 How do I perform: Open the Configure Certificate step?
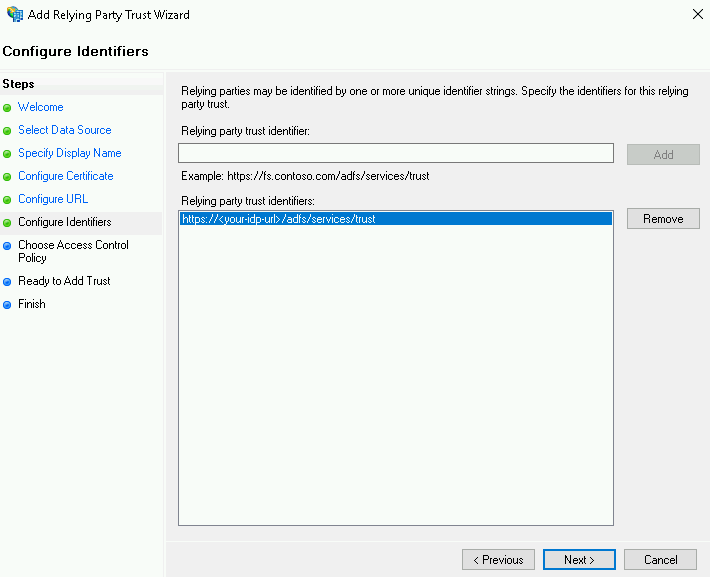pyautogui.click(x=65, y=176)
